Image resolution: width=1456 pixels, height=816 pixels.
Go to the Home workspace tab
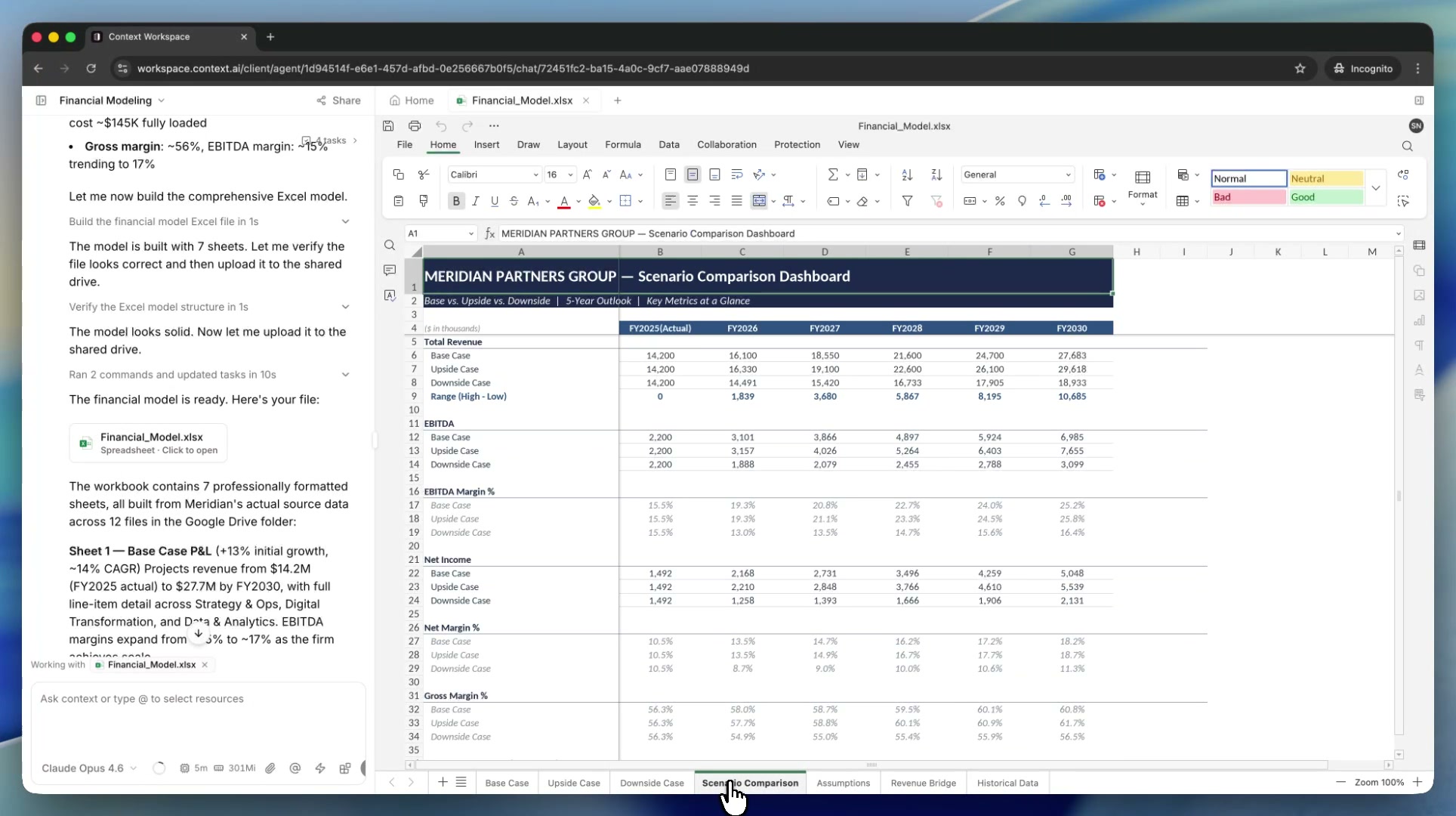[x=412, y=100]
